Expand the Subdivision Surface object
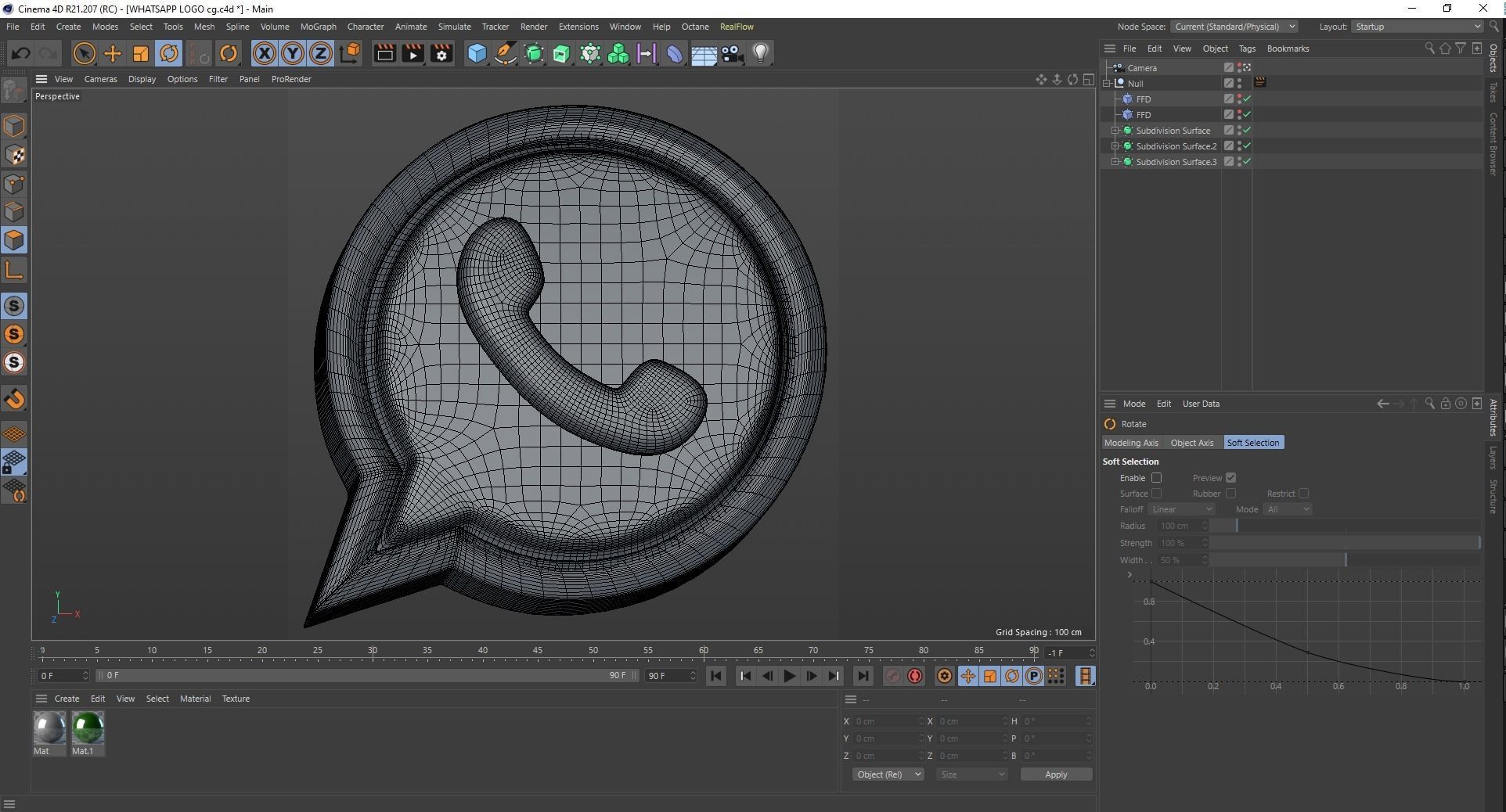This screenshot has width=1506, height=812. 1115,131
